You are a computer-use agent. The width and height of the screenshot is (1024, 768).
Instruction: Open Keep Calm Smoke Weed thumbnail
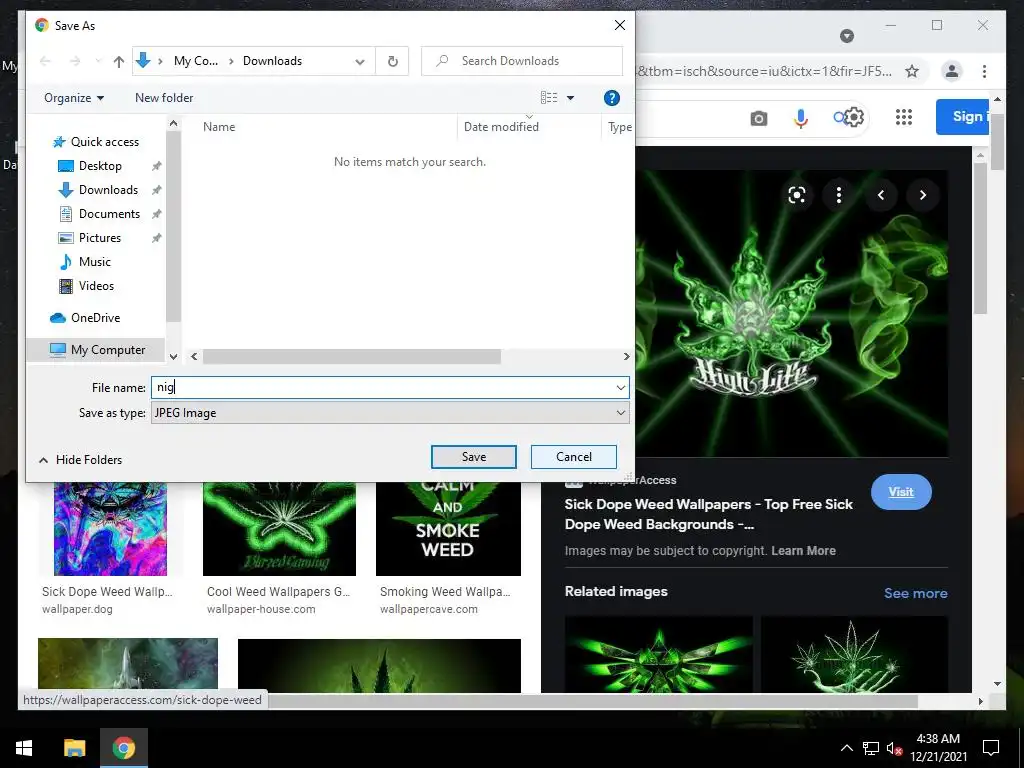[448, 529]
